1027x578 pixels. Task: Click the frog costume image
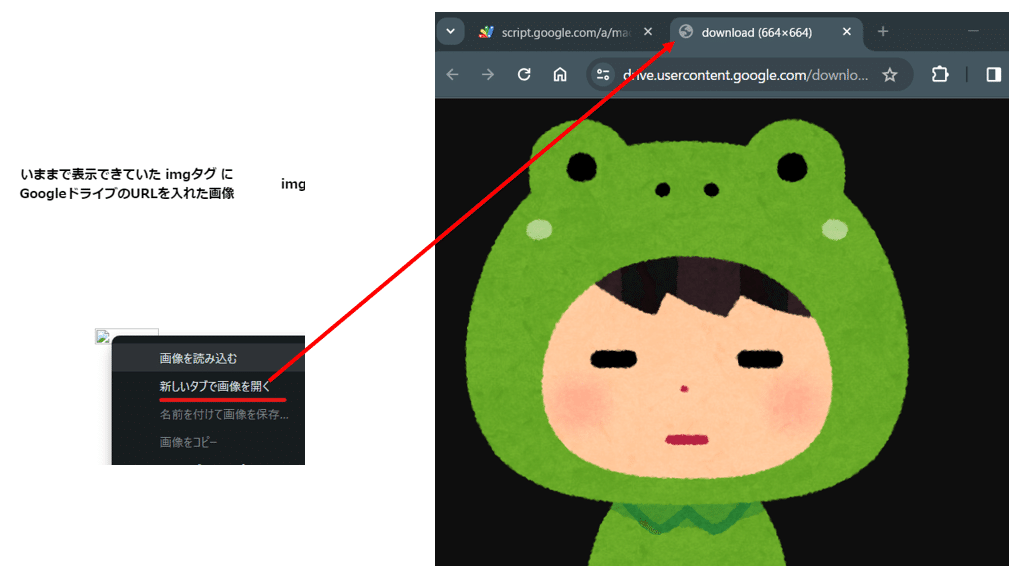[x=686, y=341]
